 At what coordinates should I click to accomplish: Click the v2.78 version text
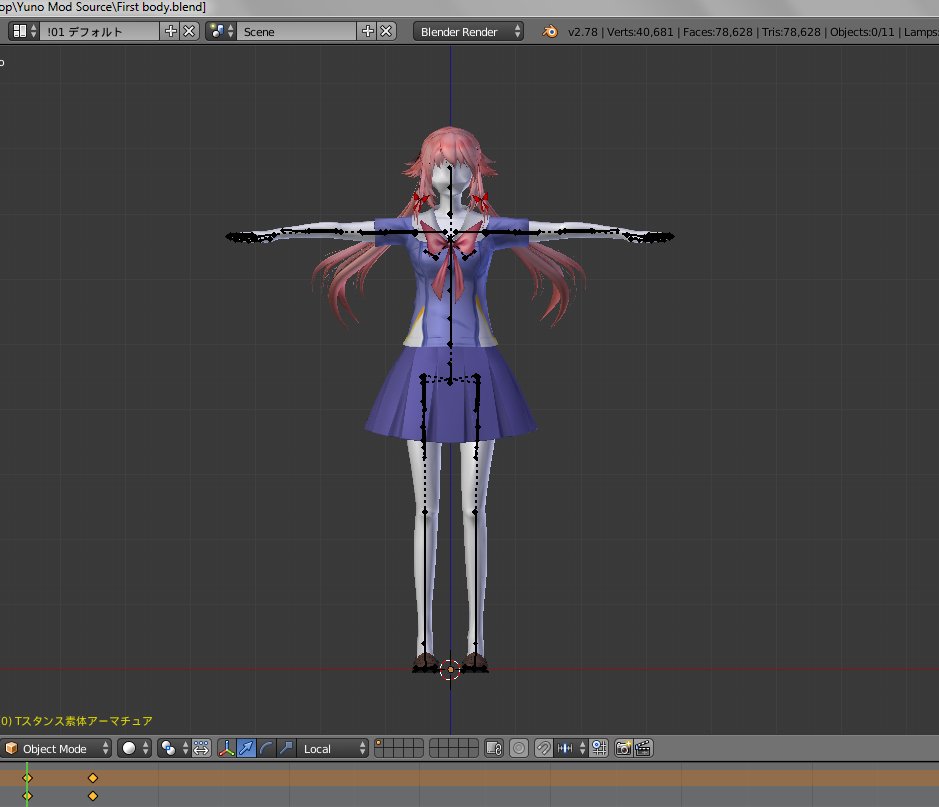[582, 32]
